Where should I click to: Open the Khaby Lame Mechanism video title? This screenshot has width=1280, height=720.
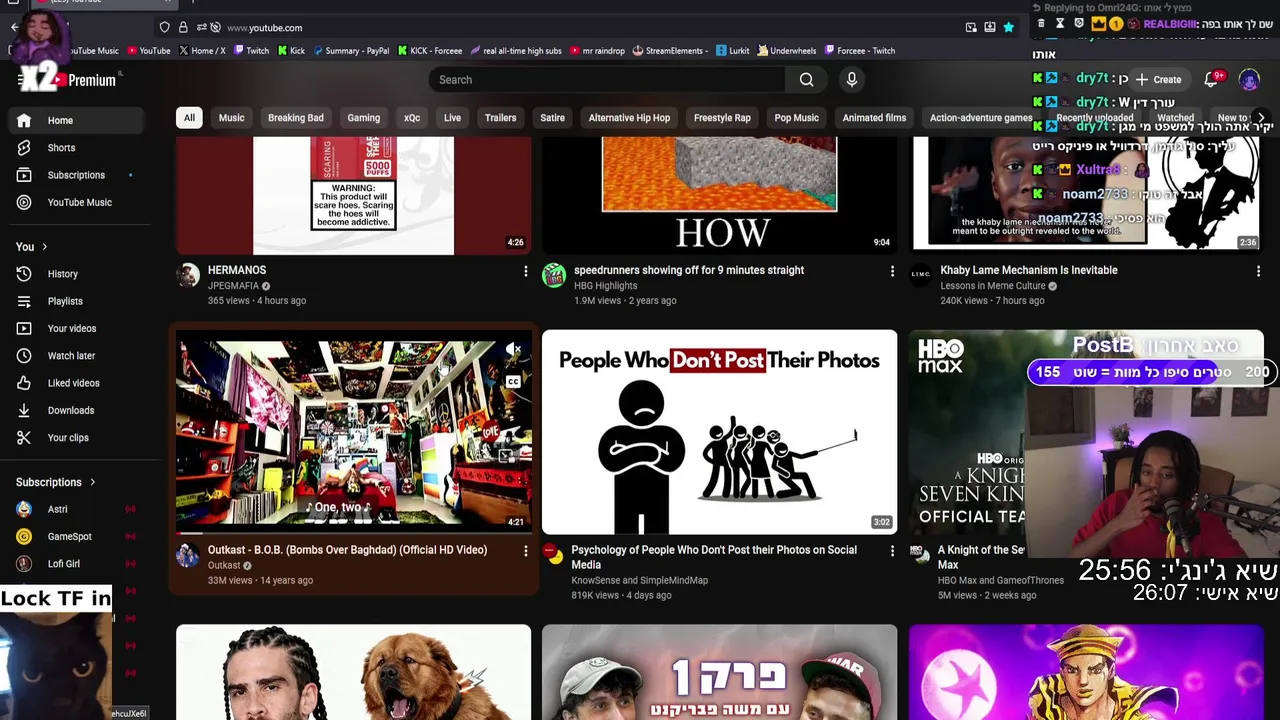1029,270
